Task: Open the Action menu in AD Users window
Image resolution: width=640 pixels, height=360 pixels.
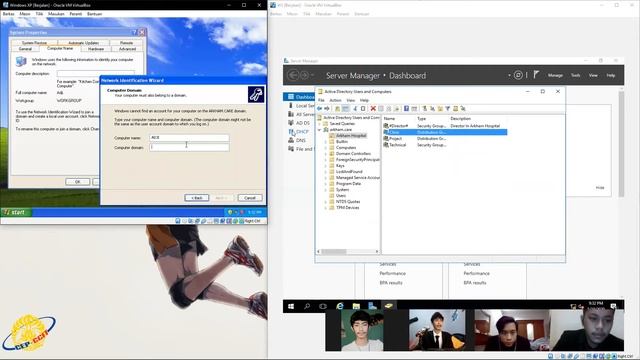Action: 335,100
